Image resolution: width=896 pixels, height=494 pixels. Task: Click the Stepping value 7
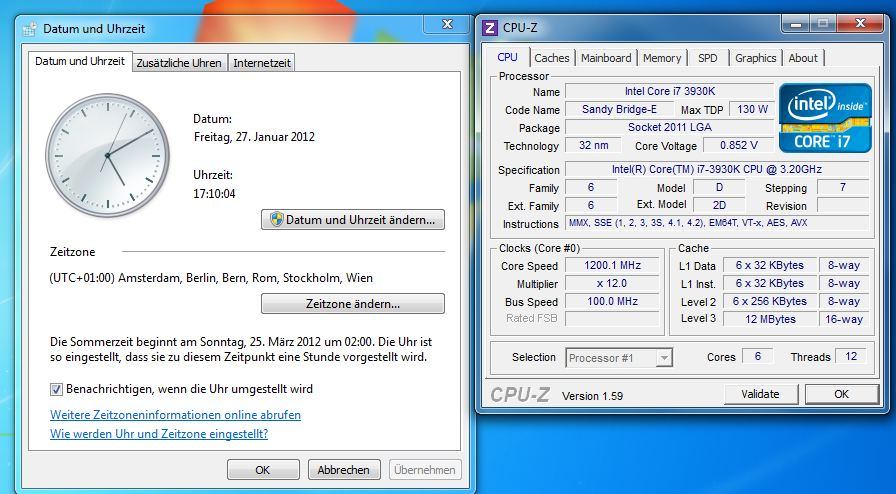click(x=843, y=187)
